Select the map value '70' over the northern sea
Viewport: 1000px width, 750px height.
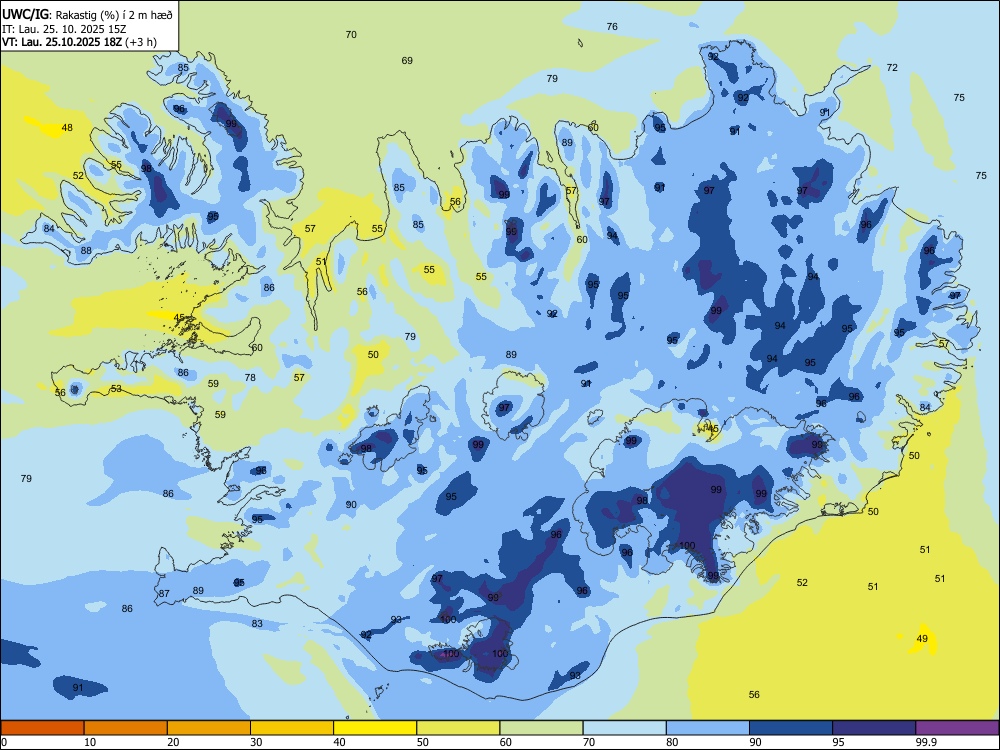coord(351,34)
